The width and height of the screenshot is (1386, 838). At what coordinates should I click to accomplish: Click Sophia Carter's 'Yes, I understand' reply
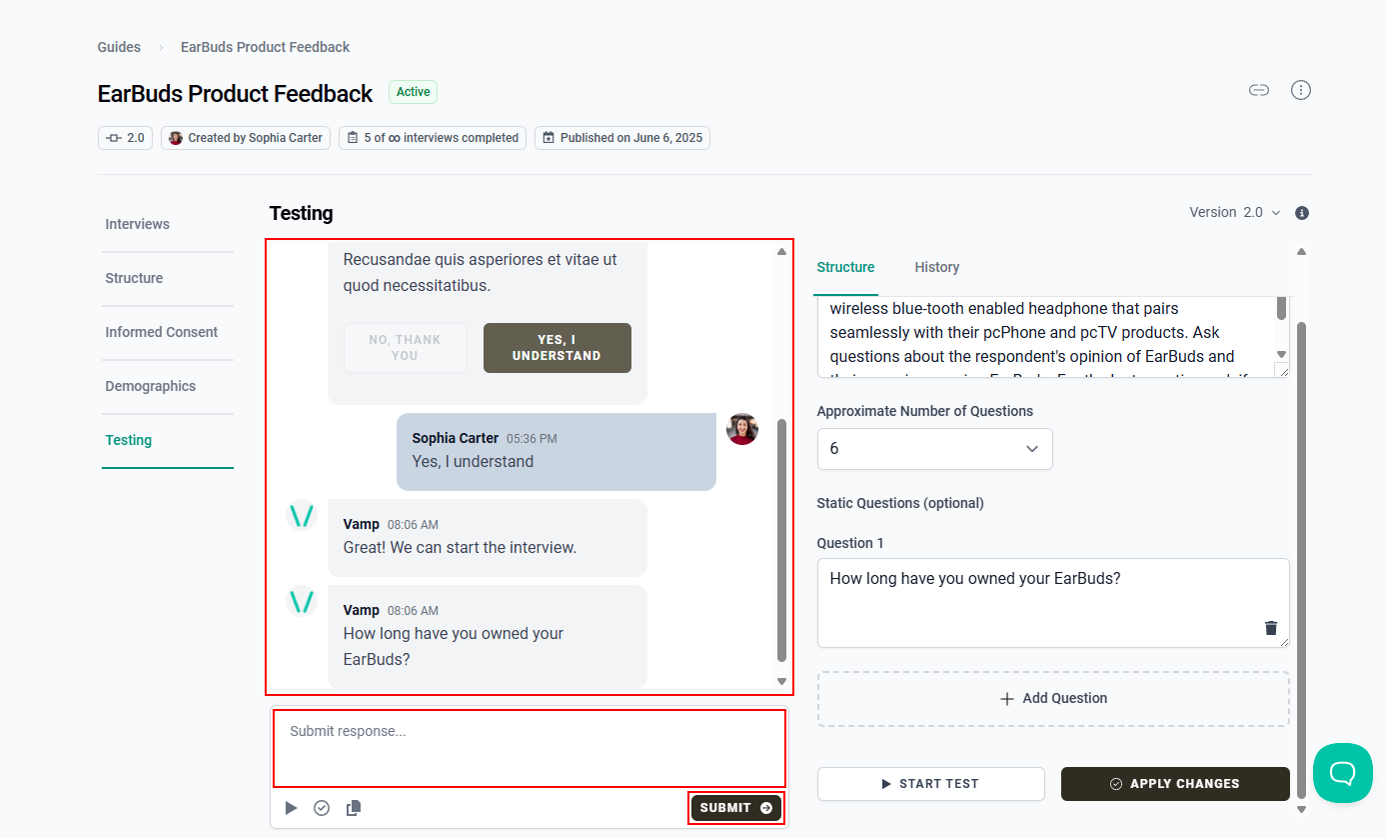556,452
